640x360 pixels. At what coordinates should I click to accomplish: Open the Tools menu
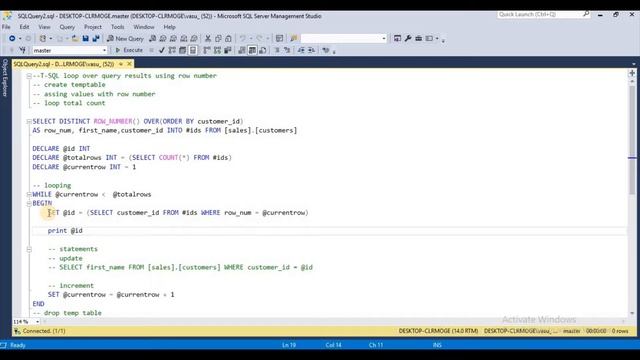click(x=118, y=27)
